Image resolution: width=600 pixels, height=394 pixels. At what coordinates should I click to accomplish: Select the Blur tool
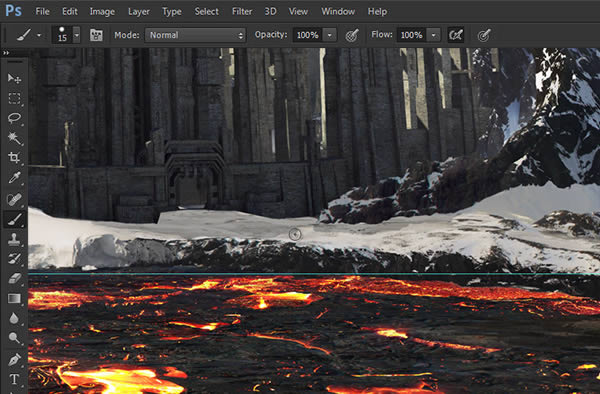point(14,318)
